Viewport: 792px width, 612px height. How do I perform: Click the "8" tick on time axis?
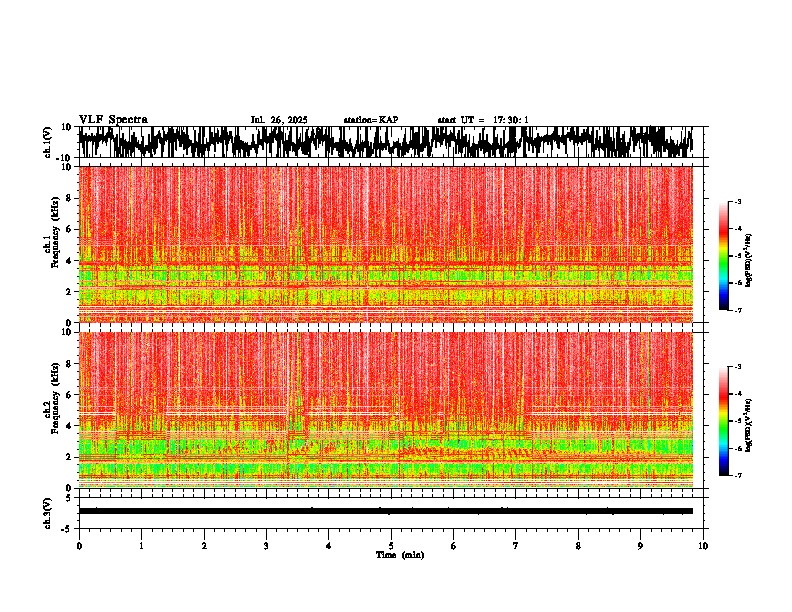click(578, 546)
